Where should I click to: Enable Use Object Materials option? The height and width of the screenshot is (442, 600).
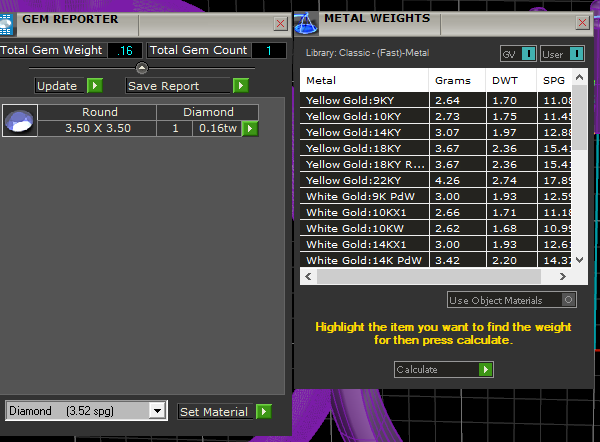pyautogui.click(x=569, y=299)
